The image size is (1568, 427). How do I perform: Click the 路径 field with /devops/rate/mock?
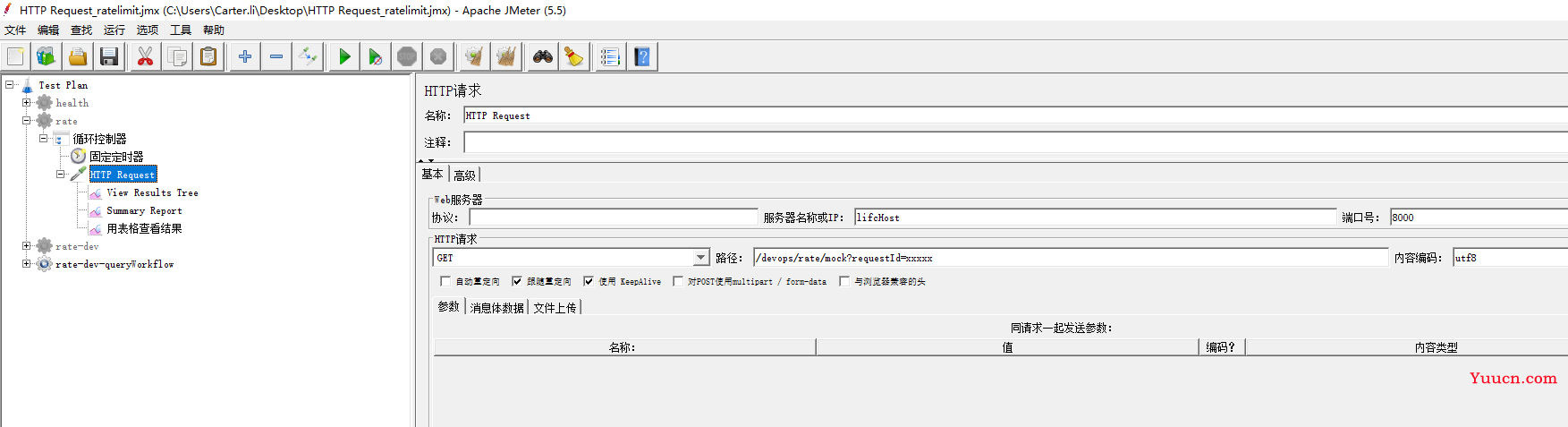point(1071,258)
